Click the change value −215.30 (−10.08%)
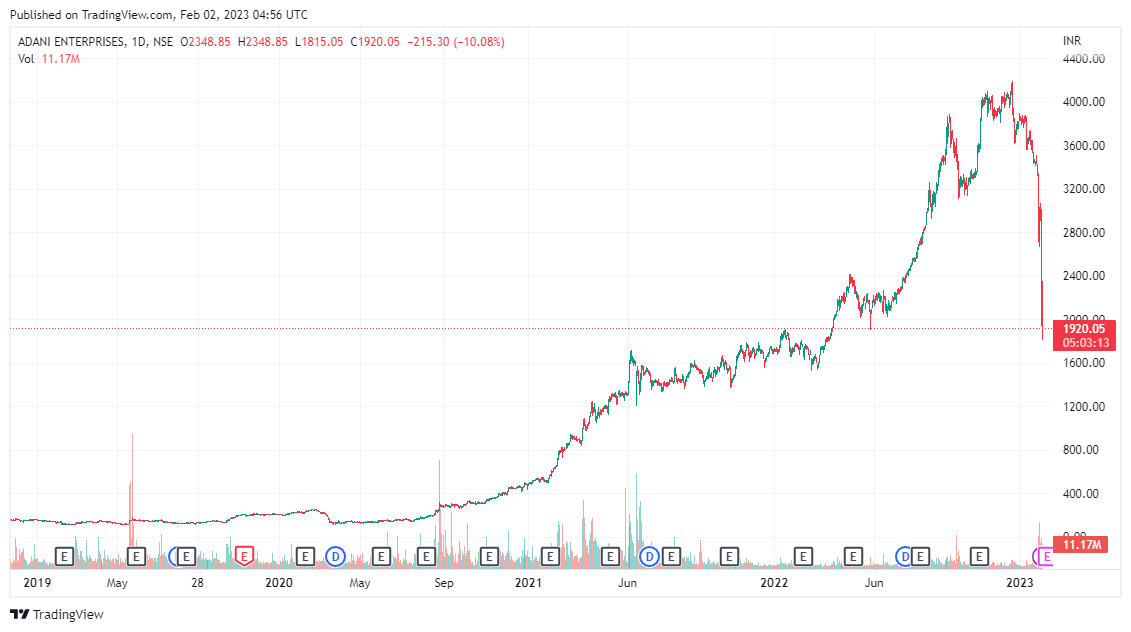The width and height of the screenshot is (1131, 632). (456, 42)
